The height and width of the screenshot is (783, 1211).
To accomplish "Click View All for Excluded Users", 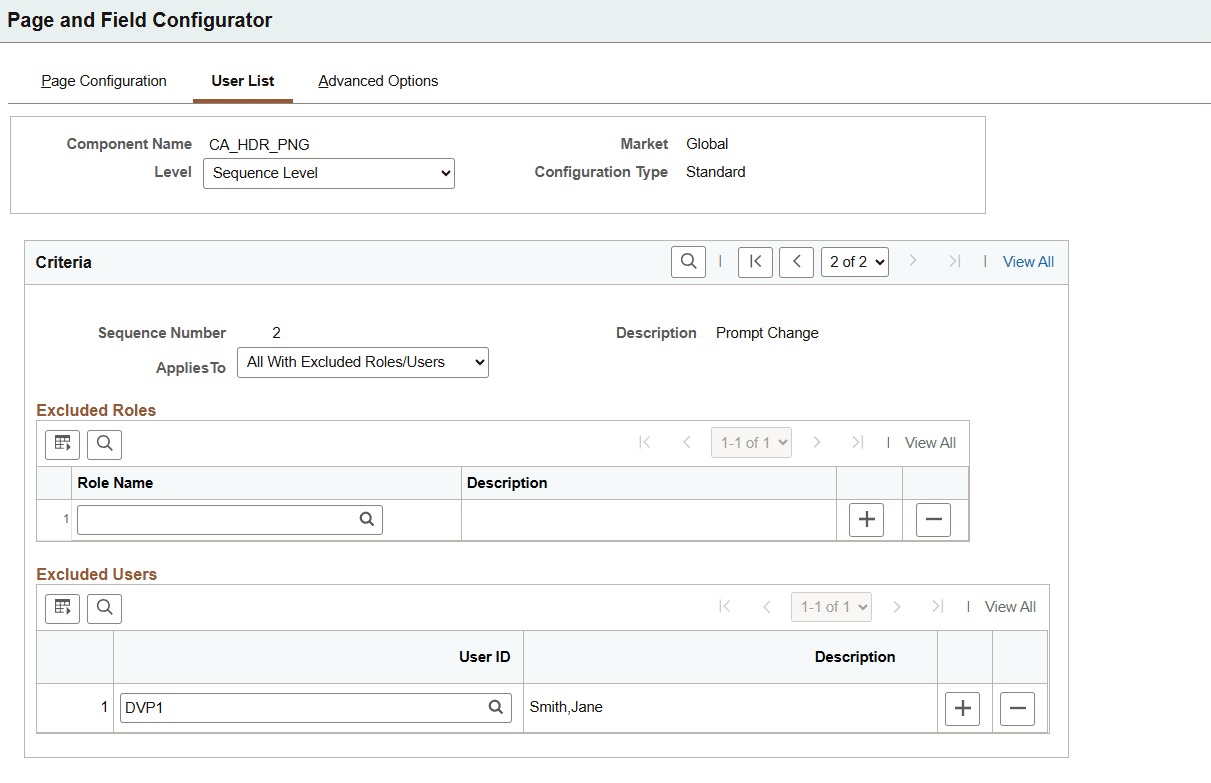I will [1010, 606].
